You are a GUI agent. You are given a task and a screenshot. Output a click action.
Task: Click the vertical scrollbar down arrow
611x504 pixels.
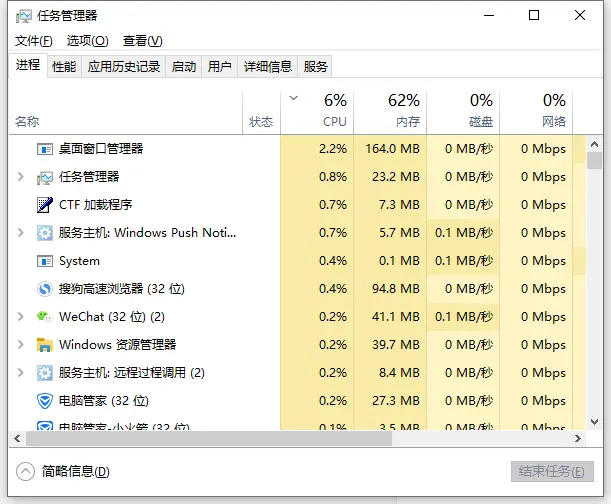click(594, 422)
